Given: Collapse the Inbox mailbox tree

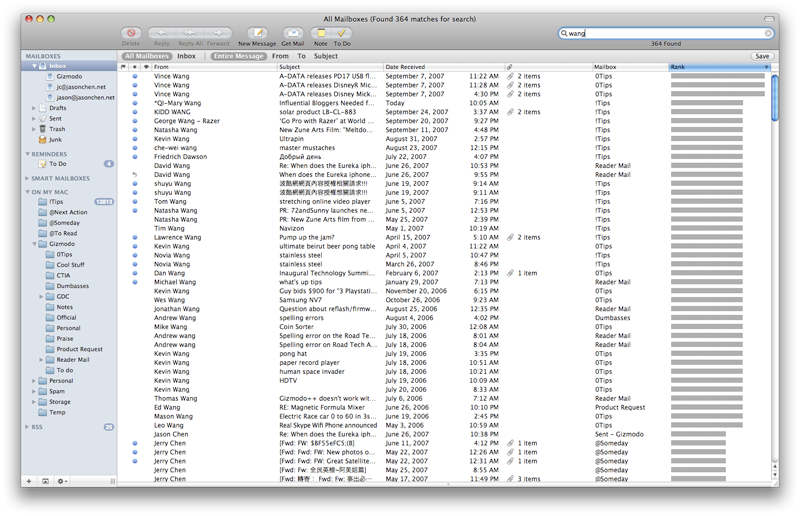Looking at the screenshot, I should [x=34, y=66].
